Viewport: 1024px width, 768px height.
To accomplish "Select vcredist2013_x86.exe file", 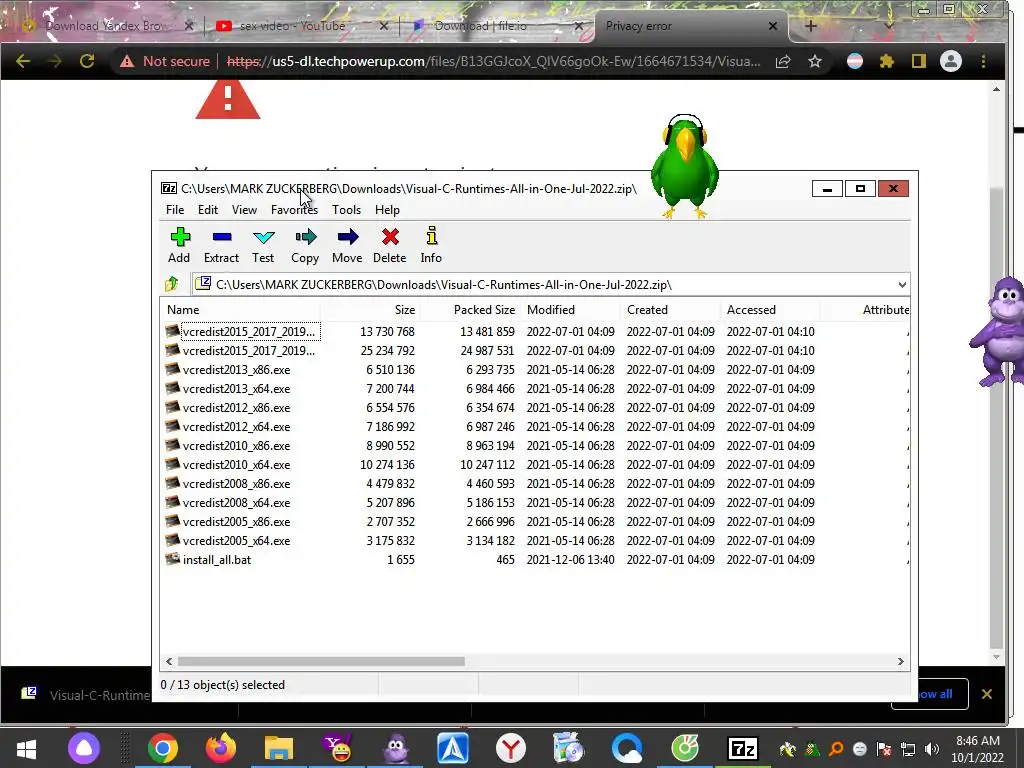I will click(x=236, y=370).
